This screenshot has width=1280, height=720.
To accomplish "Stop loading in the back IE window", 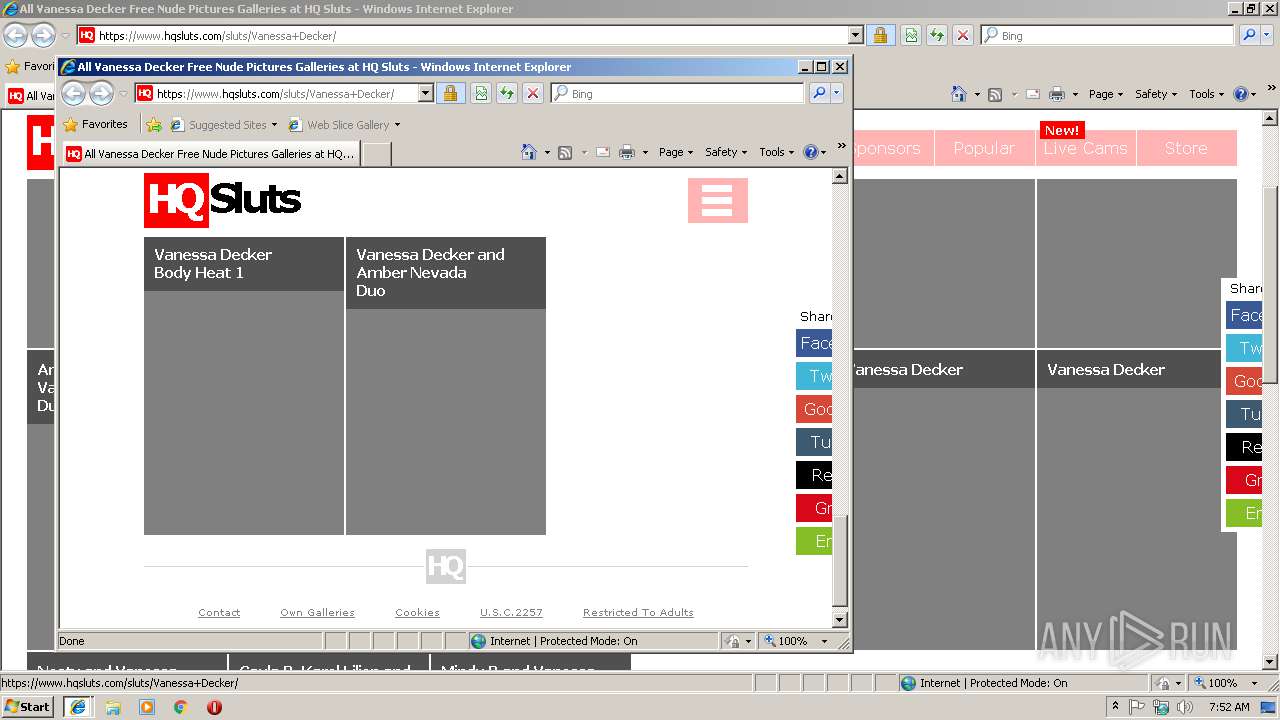I will point(963,35).
